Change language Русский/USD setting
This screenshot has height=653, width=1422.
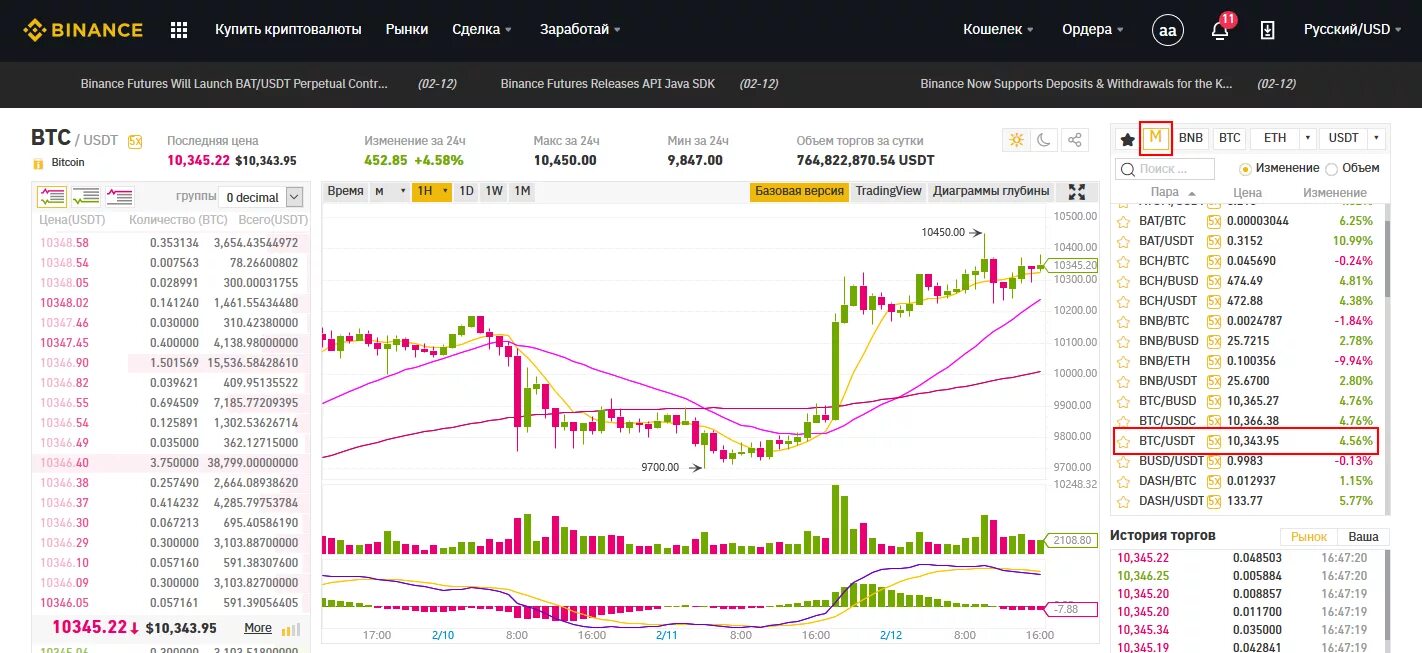(x=1353, y=29)
